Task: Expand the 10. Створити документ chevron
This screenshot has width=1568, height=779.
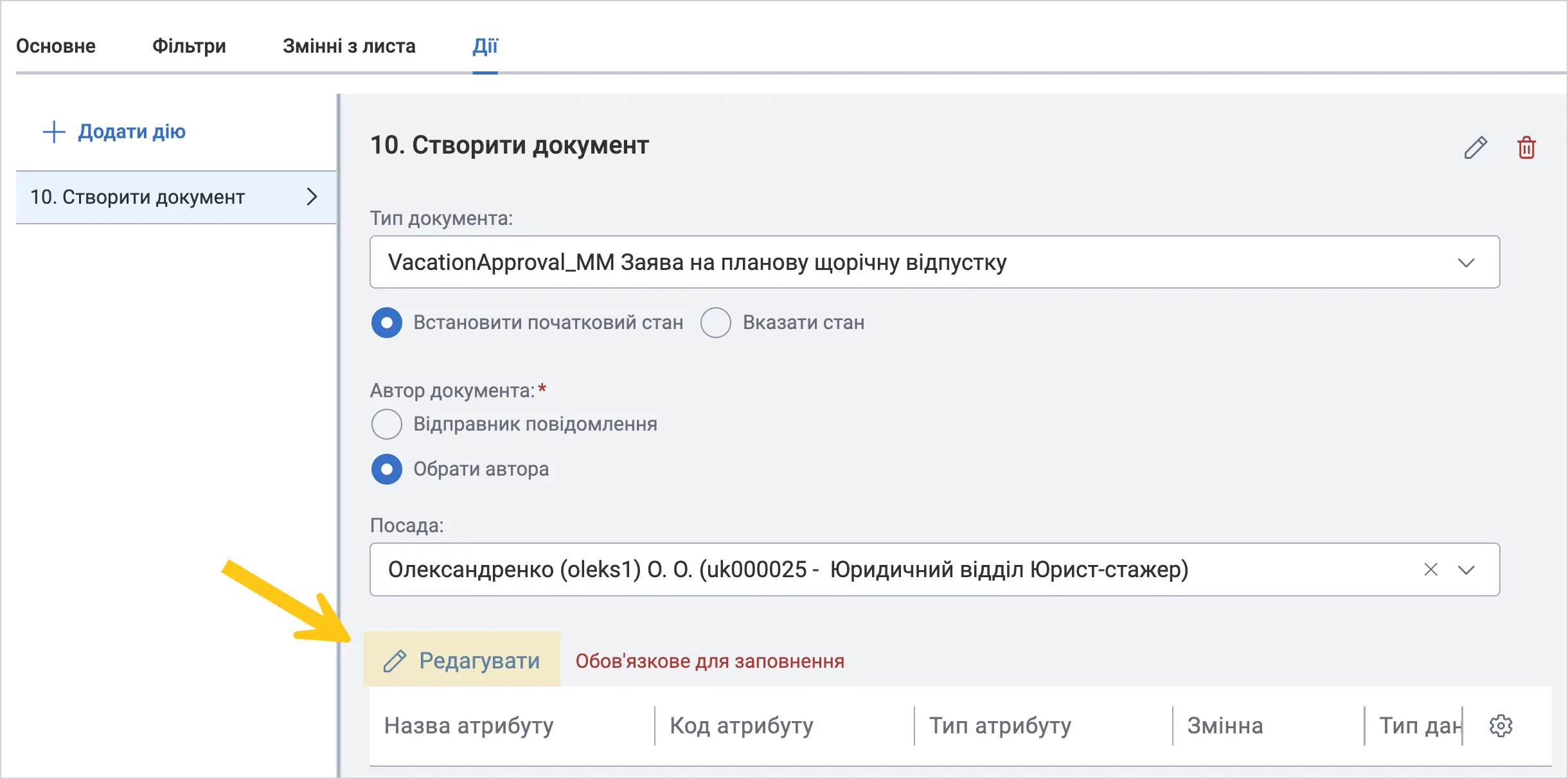Action: (x=312, y=197)
